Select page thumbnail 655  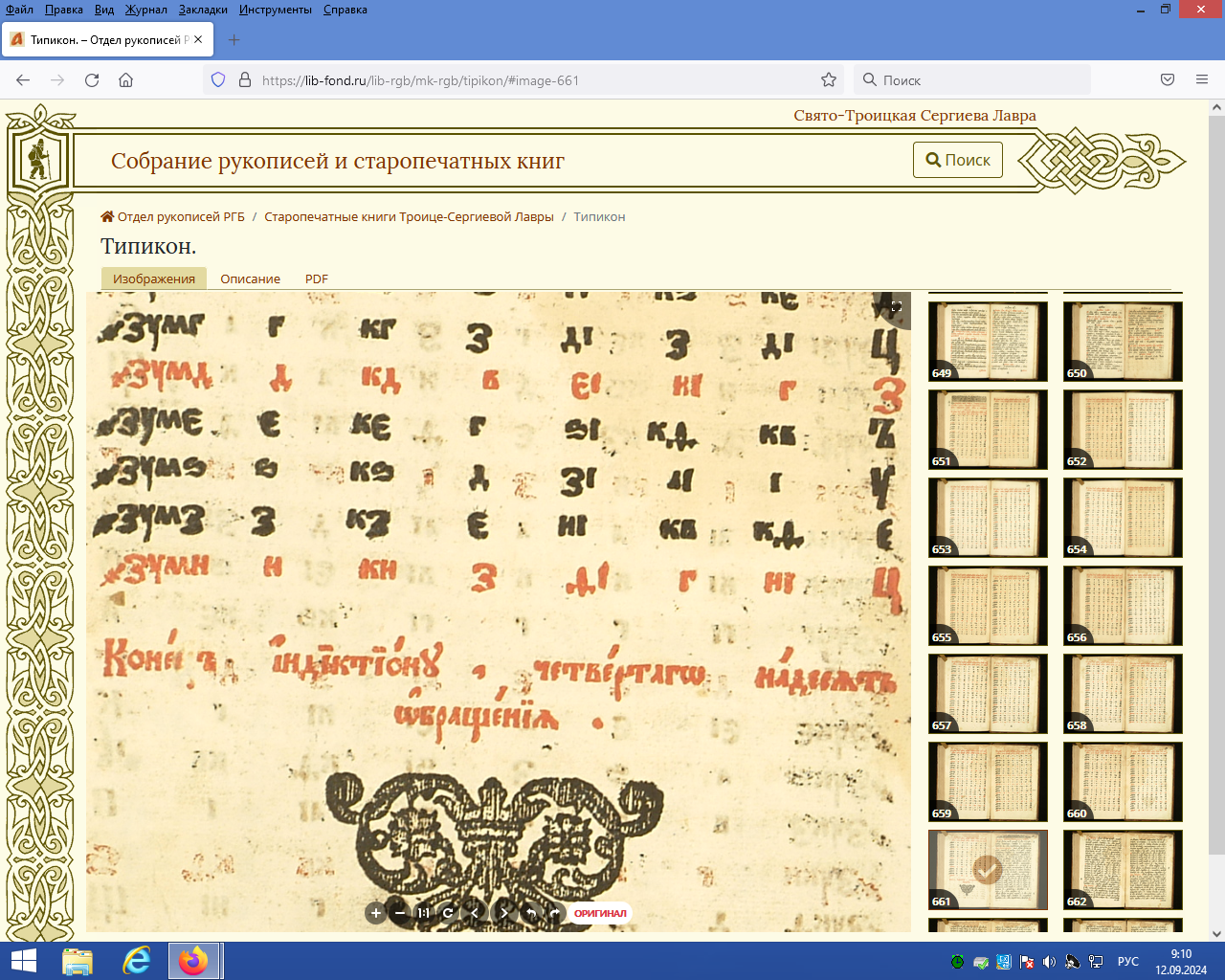(x=988, y=605)
